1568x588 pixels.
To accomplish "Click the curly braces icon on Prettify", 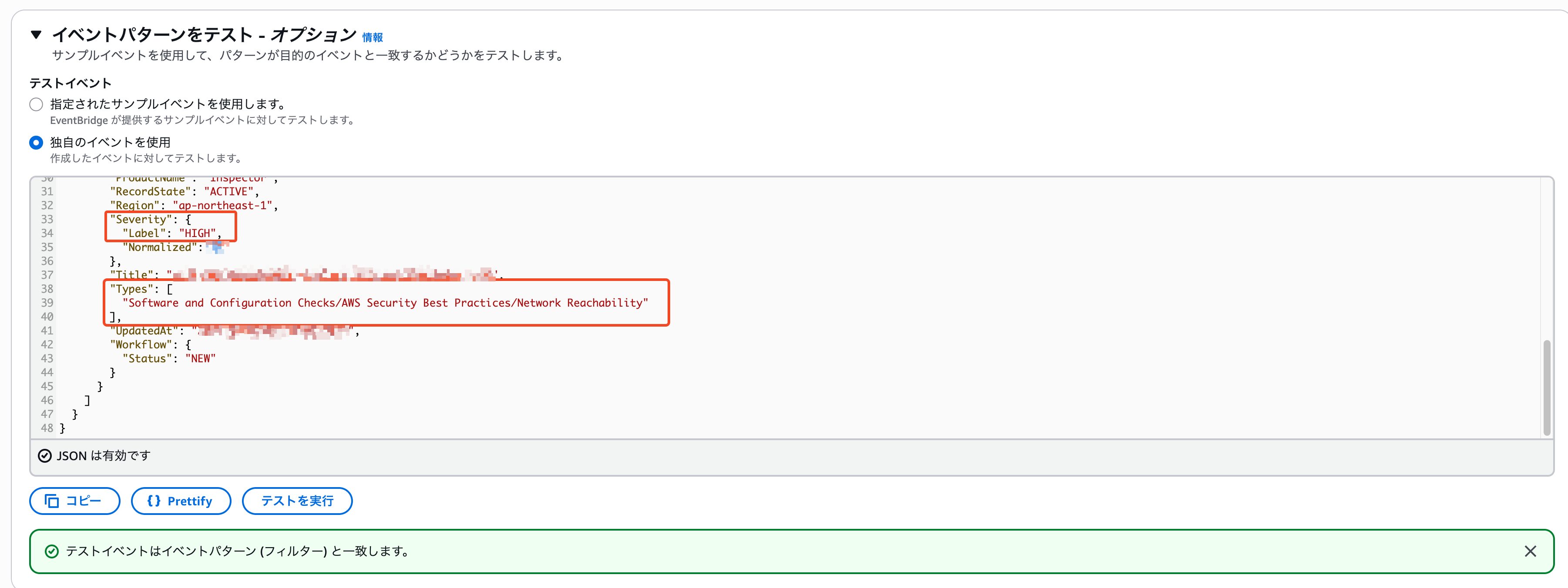I will point(154,501).
